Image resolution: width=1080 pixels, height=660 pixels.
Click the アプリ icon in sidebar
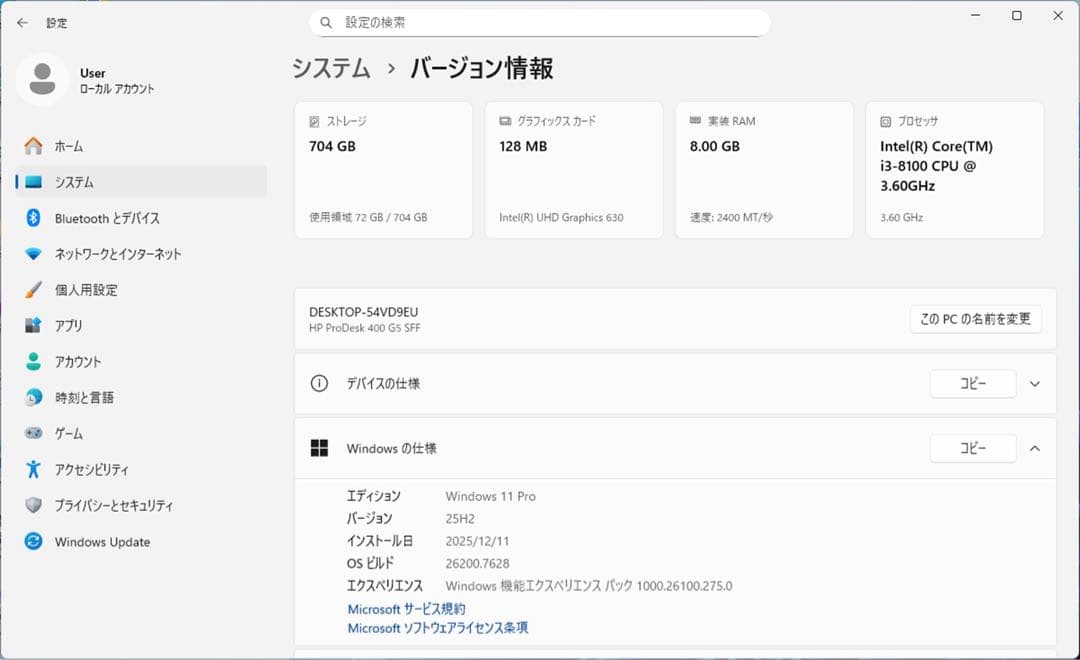pyautogui.click(x=33, y=325)
